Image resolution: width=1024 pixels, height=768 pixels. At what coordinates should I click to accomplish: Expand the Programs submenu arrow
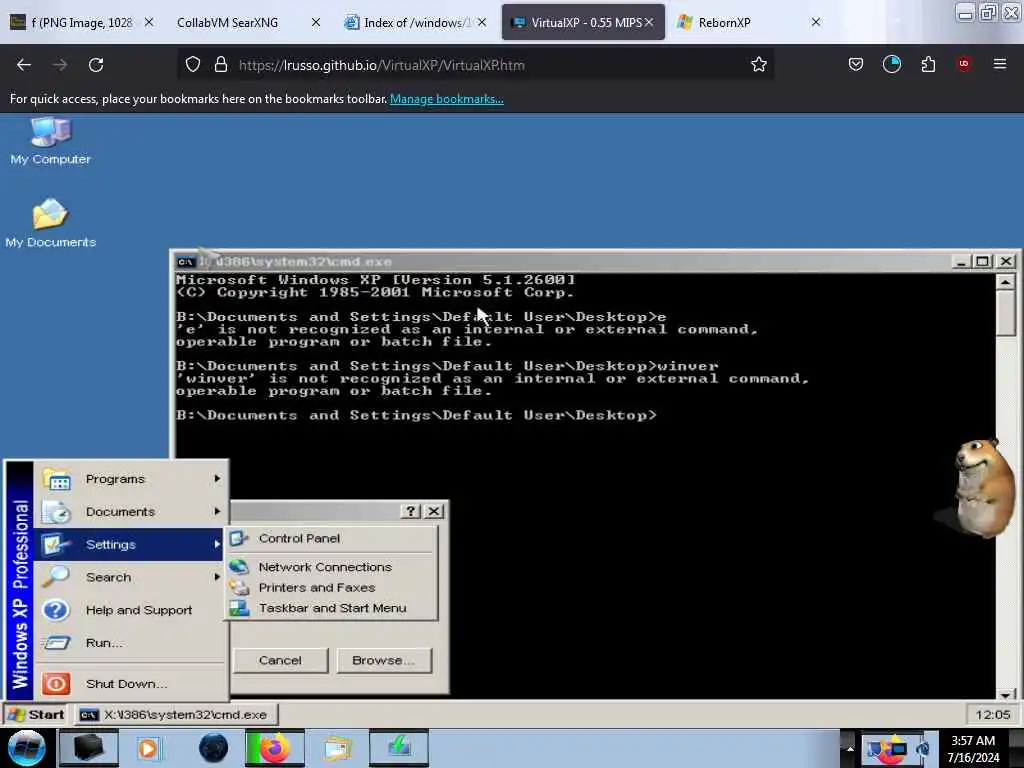[217, 479]
